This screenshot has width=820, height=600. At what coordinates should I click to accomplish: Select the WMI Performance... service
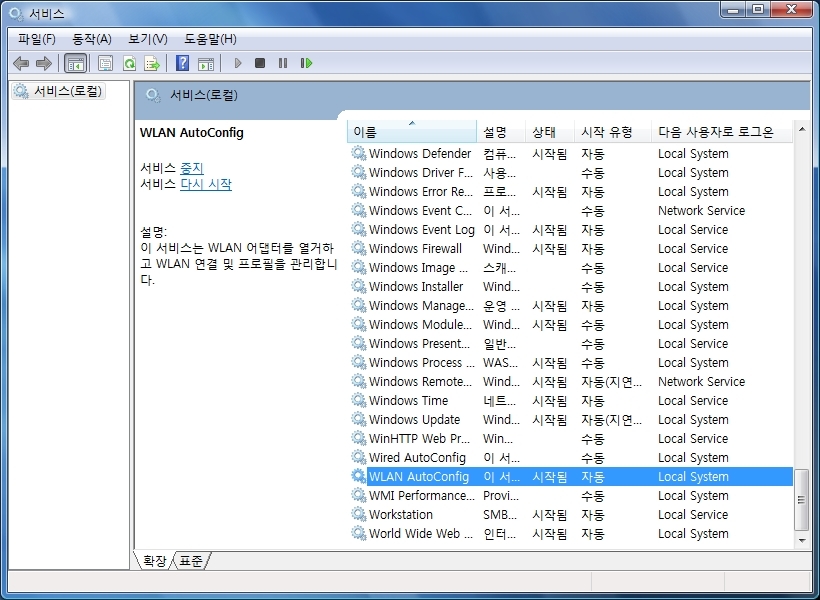[x=572, y=495]
